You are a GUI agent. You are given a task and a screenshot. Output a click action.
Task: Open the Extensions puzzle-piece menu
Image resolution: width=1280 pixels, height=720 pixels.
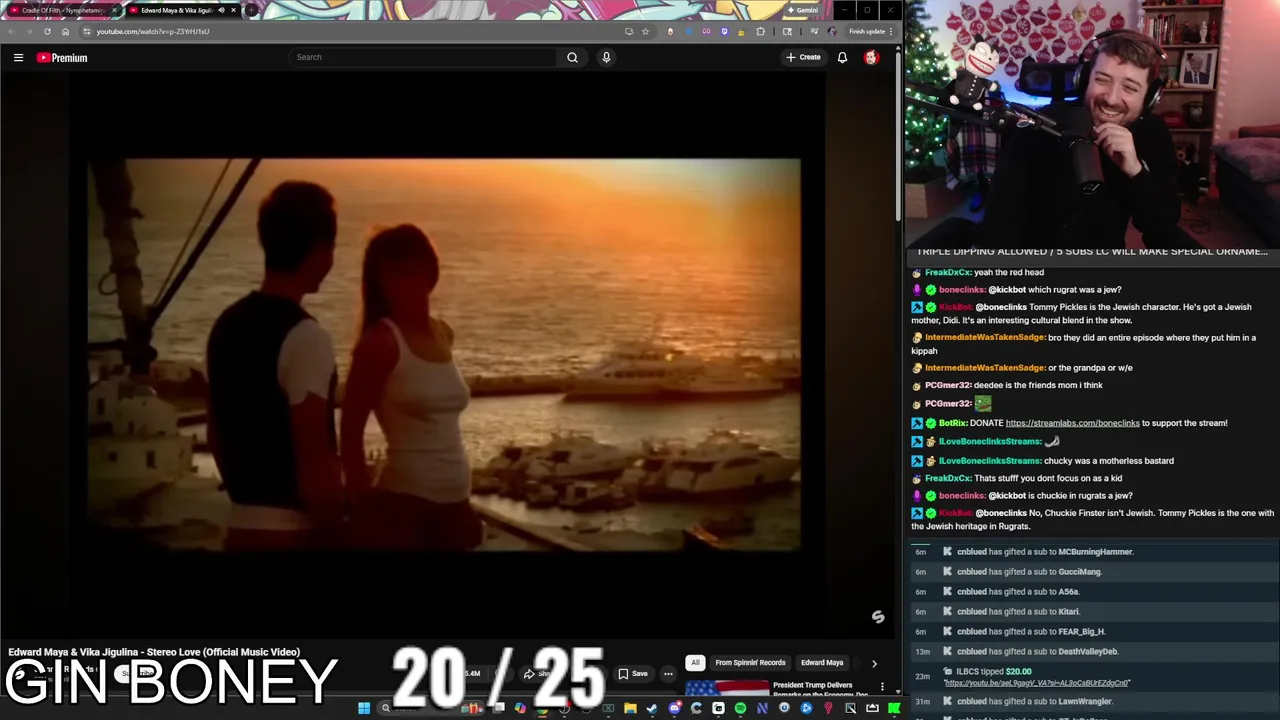click(761, 31)
